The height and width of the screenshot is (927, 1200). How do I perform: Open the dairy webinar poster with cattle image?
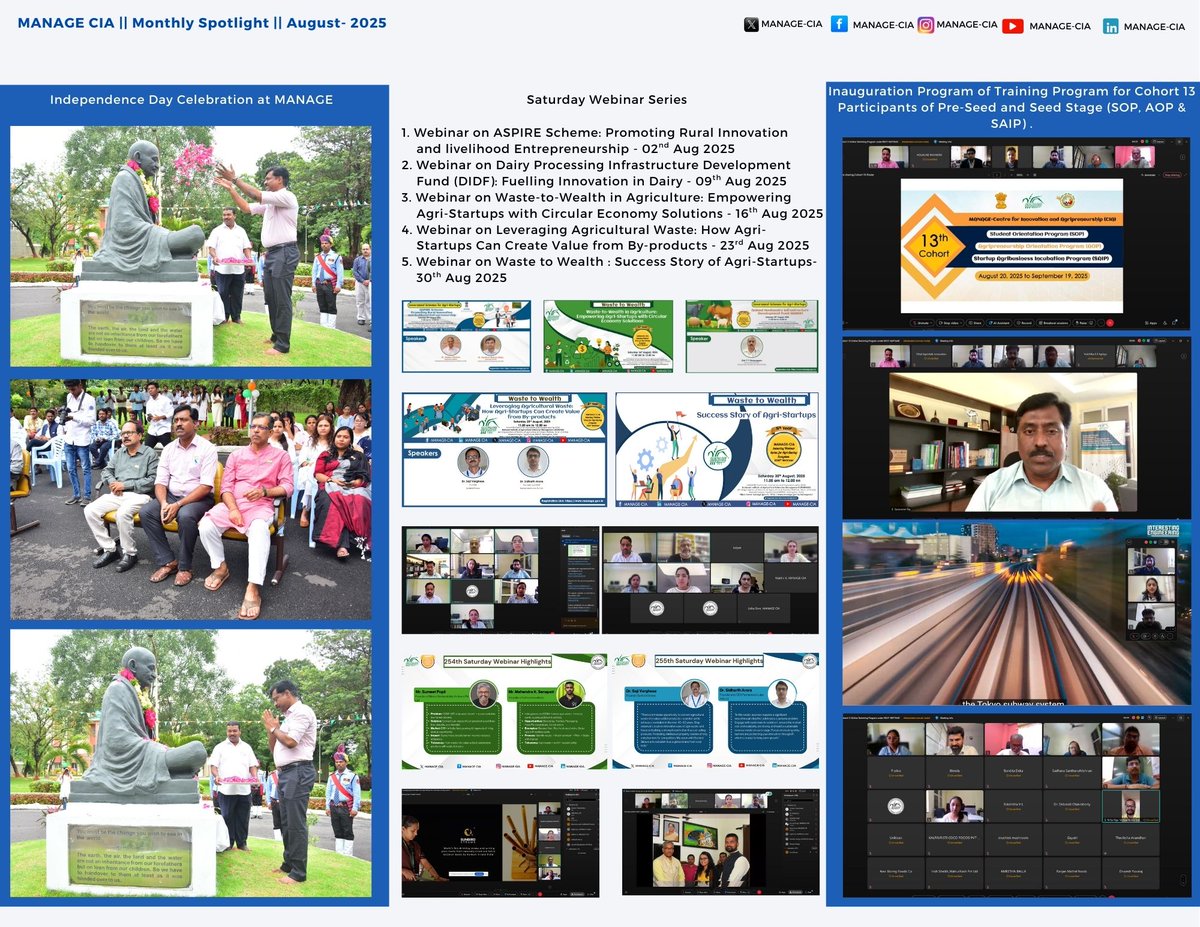point(751,336)
